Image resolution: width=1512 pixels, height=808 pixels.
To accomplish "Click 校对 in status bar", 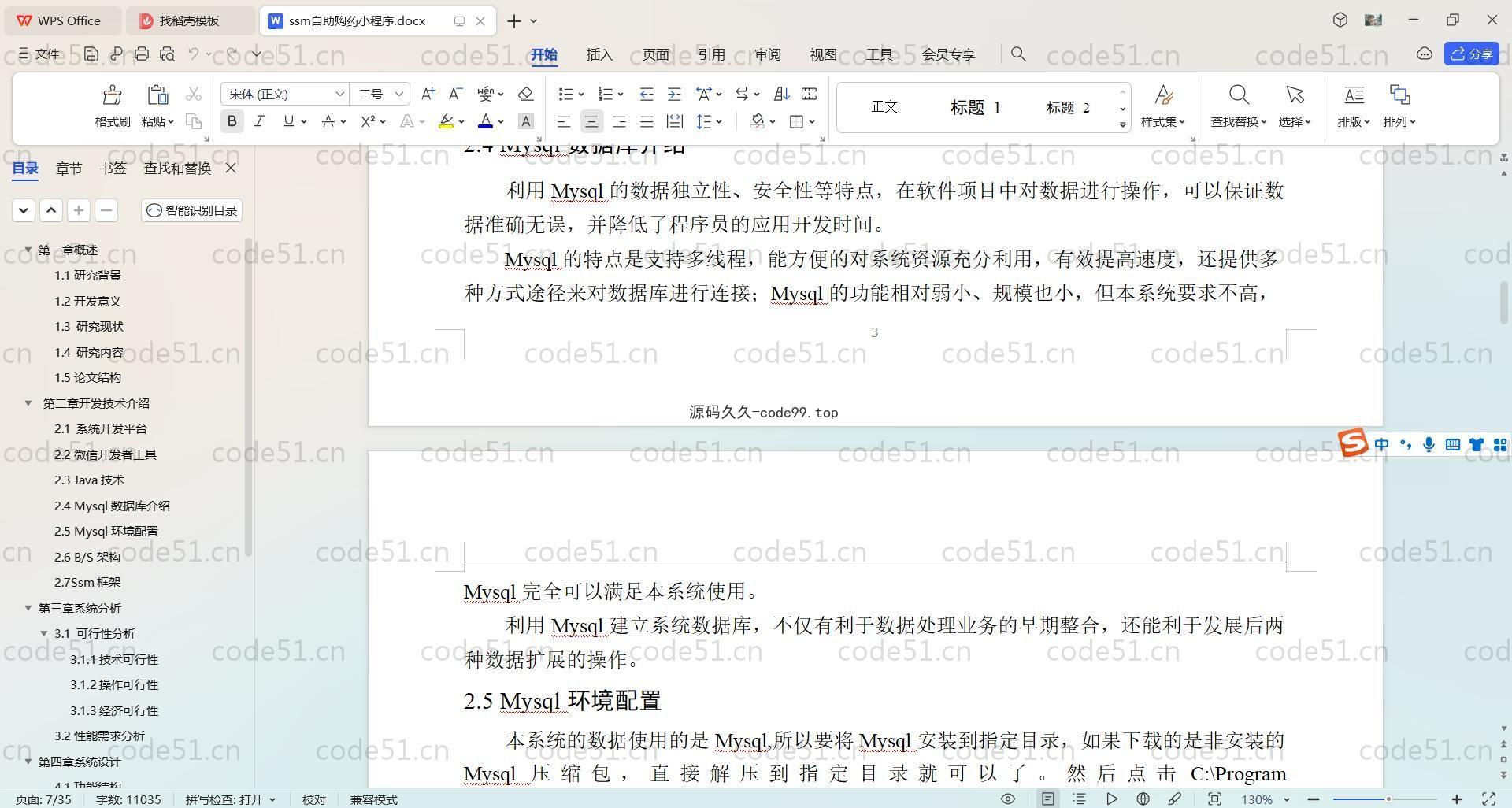I will click(x=313, y=799).
